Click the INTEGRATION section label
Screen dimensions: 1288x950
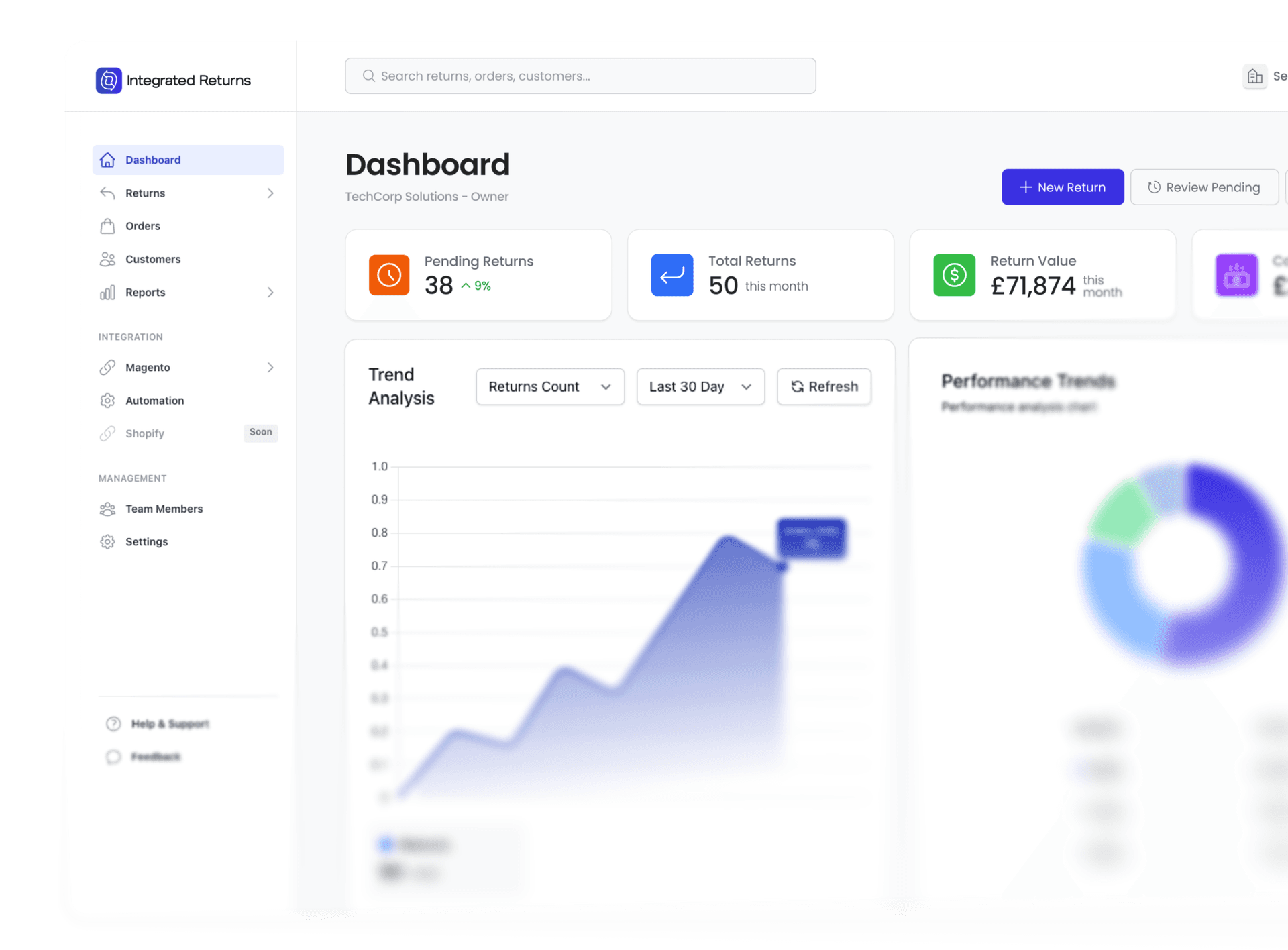pyautogui.click(x=131, y=337)
